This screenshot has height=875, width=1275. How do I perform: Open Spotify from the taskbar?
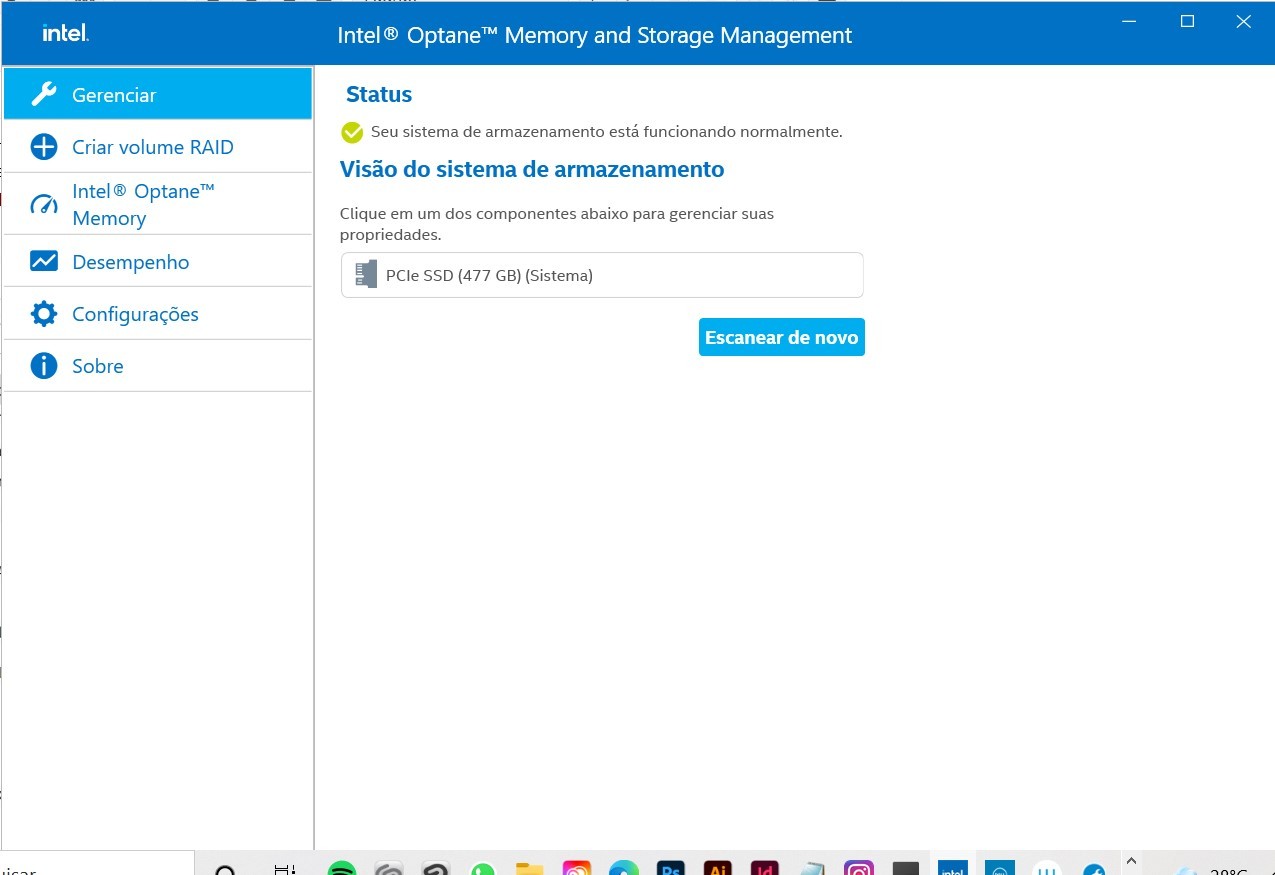coord(342,868)
